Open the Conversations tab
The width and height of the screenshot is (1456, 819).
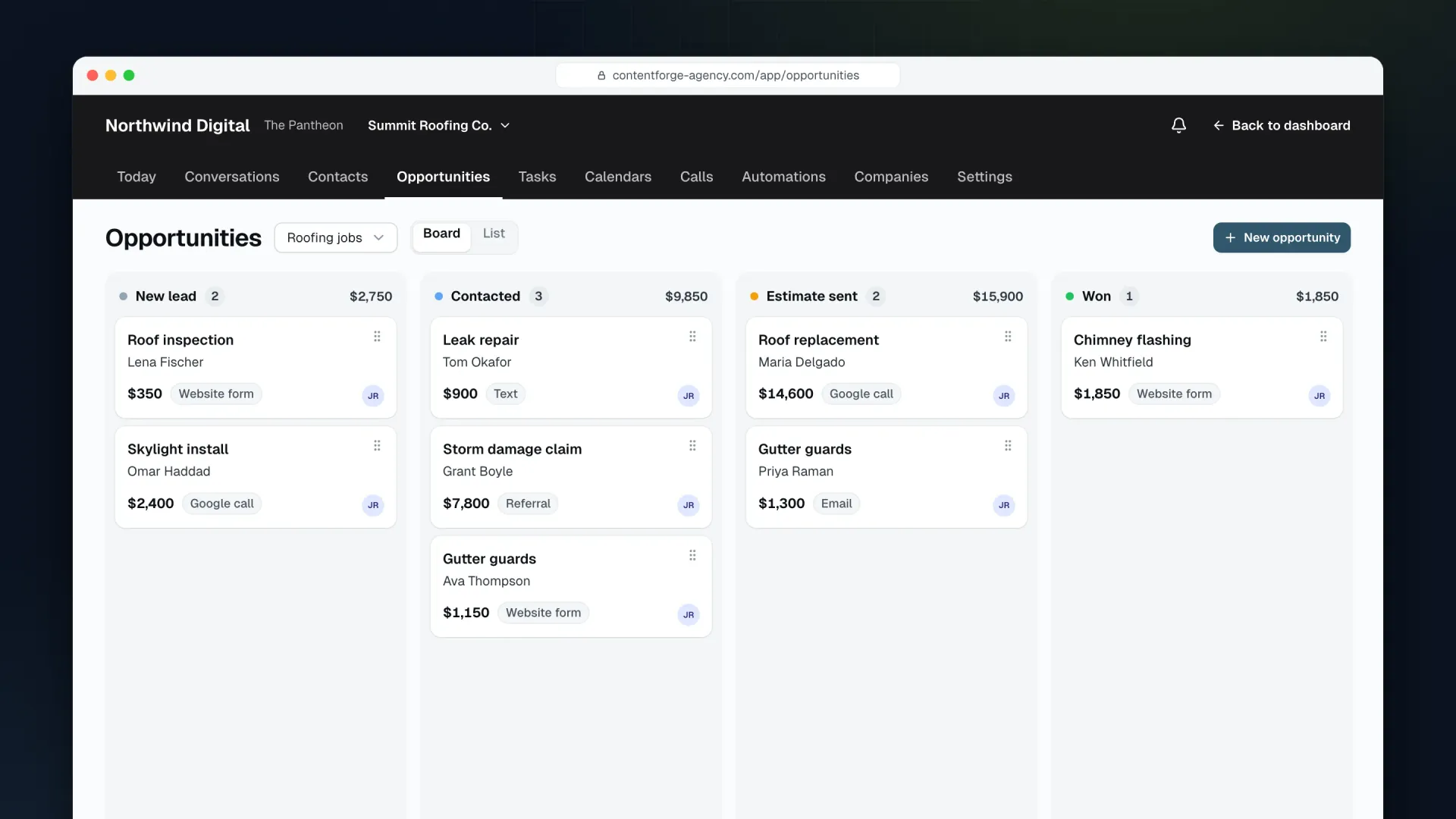point(232,177)
